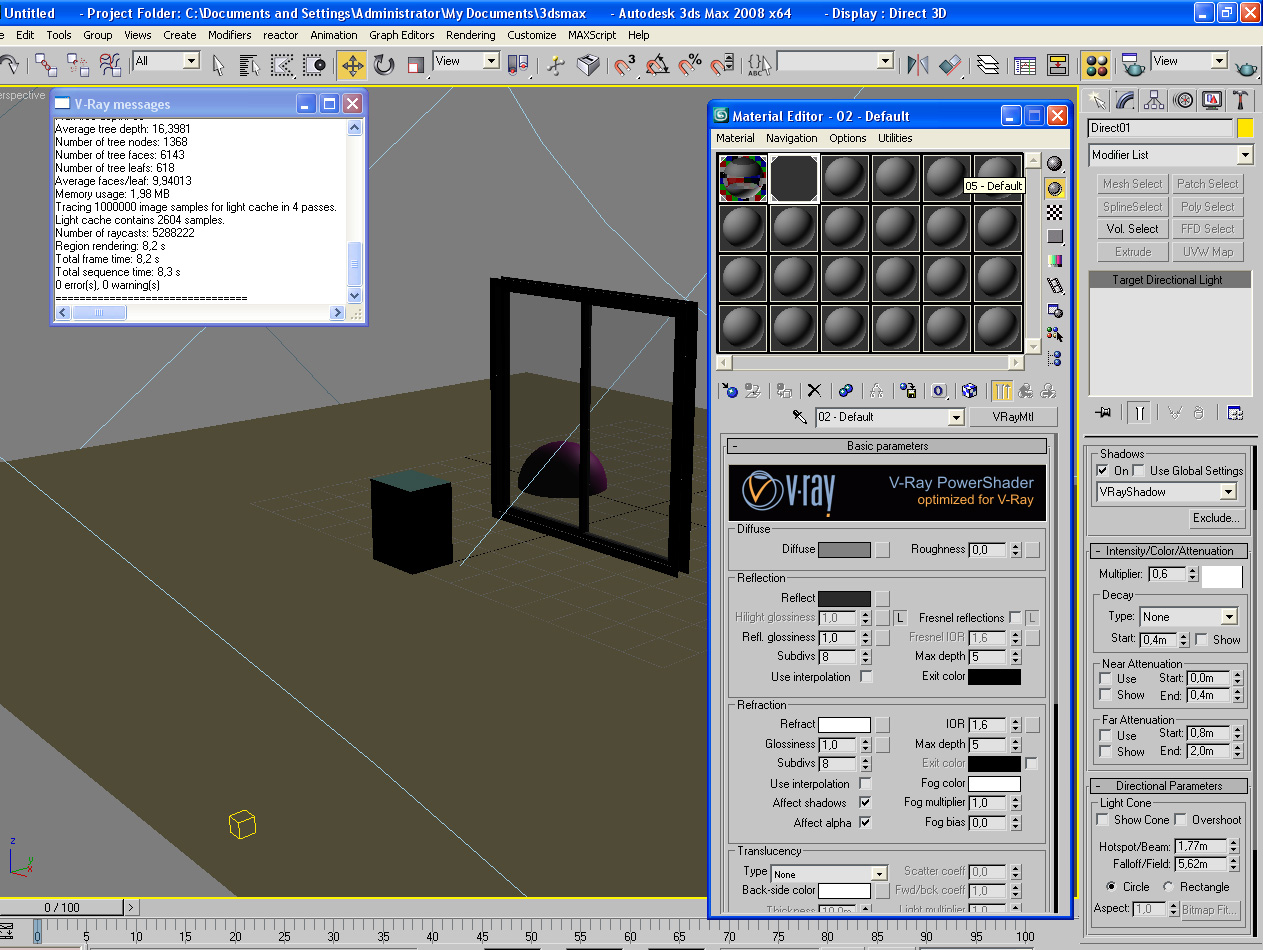Click the Bind to Space Warp icon

pyautogui.click(x=110, y=65)
